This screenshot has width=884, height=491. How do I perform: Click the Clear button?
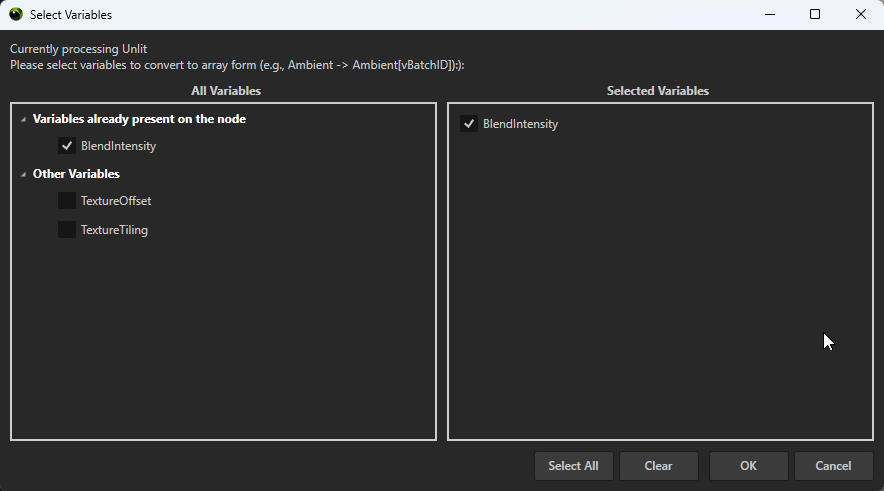click(x=658, y=466)
